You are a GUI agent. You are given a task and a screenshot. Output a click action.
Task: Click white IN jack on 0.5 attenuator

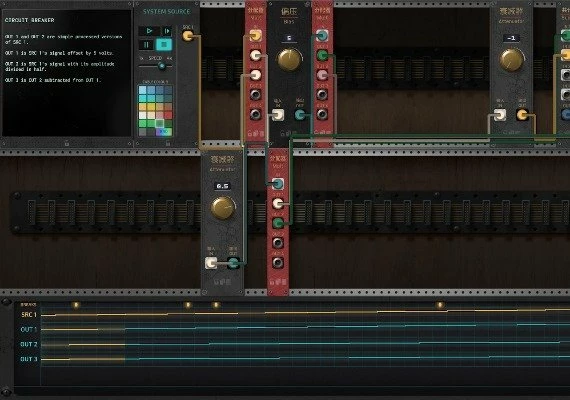point(212,263)
